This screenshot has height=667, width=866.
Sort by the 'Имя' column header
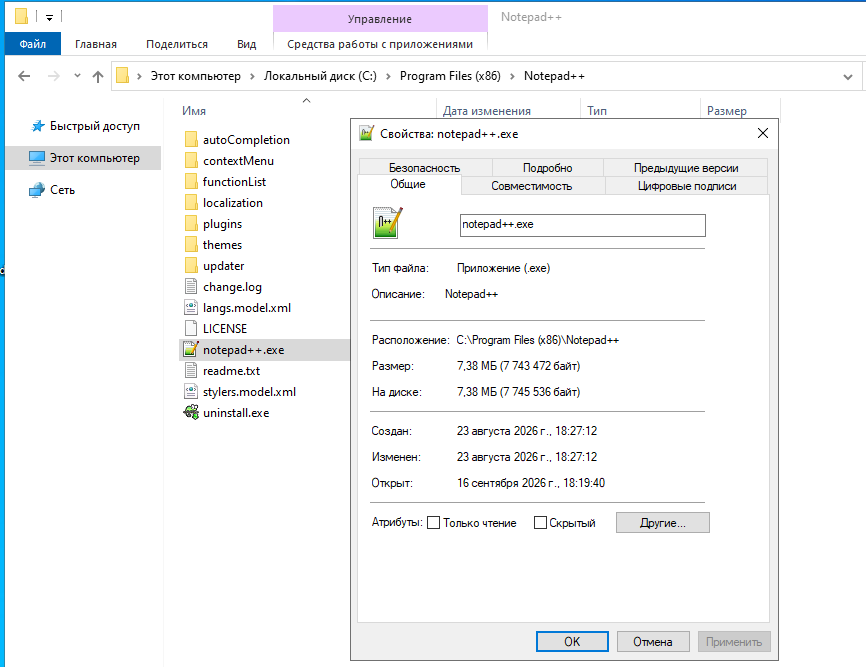194,111
